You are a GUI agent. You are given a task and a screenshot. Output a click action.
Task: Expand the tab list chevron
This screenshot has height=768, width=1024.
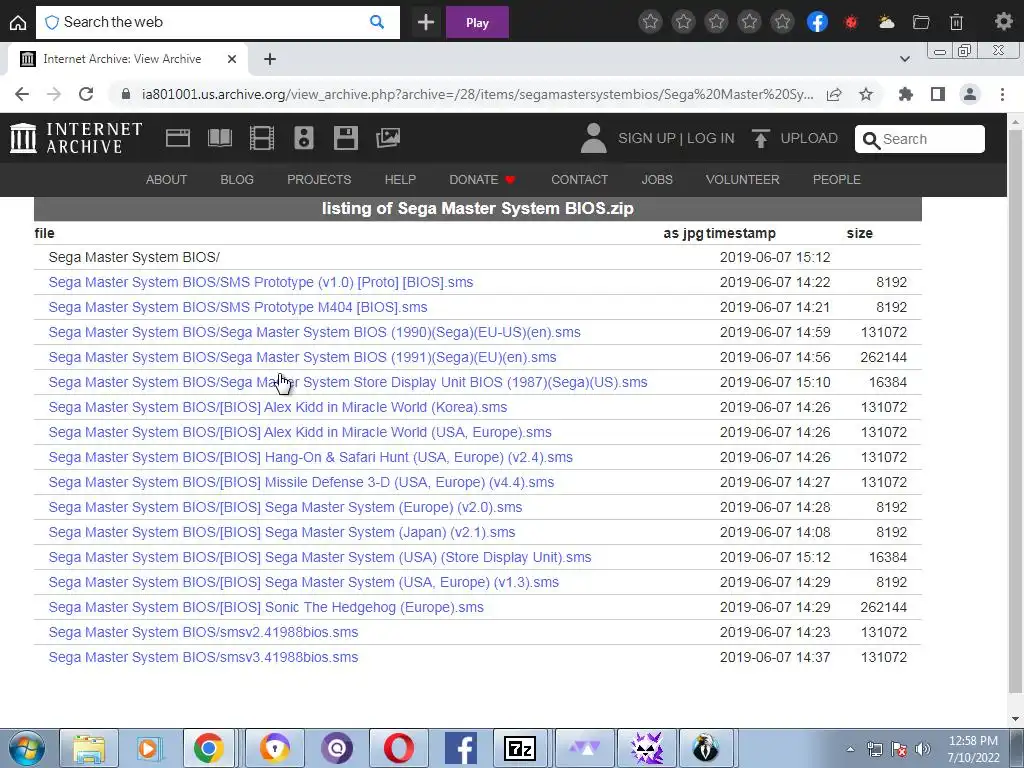tap(904, 59)
